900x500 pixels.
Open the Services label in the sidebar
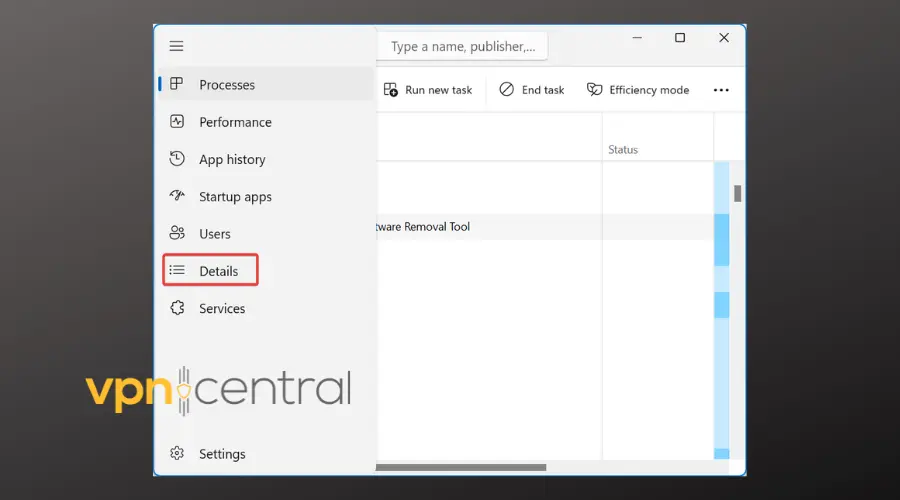tap(222, 308)
